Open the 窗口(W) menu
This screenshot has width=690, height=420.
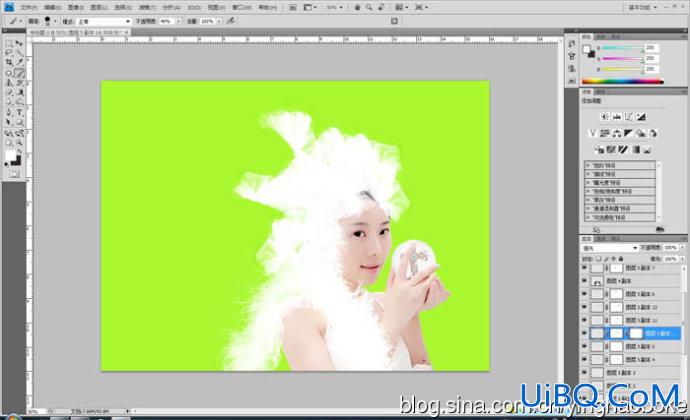pyautogui.click(x=242, y=7)
